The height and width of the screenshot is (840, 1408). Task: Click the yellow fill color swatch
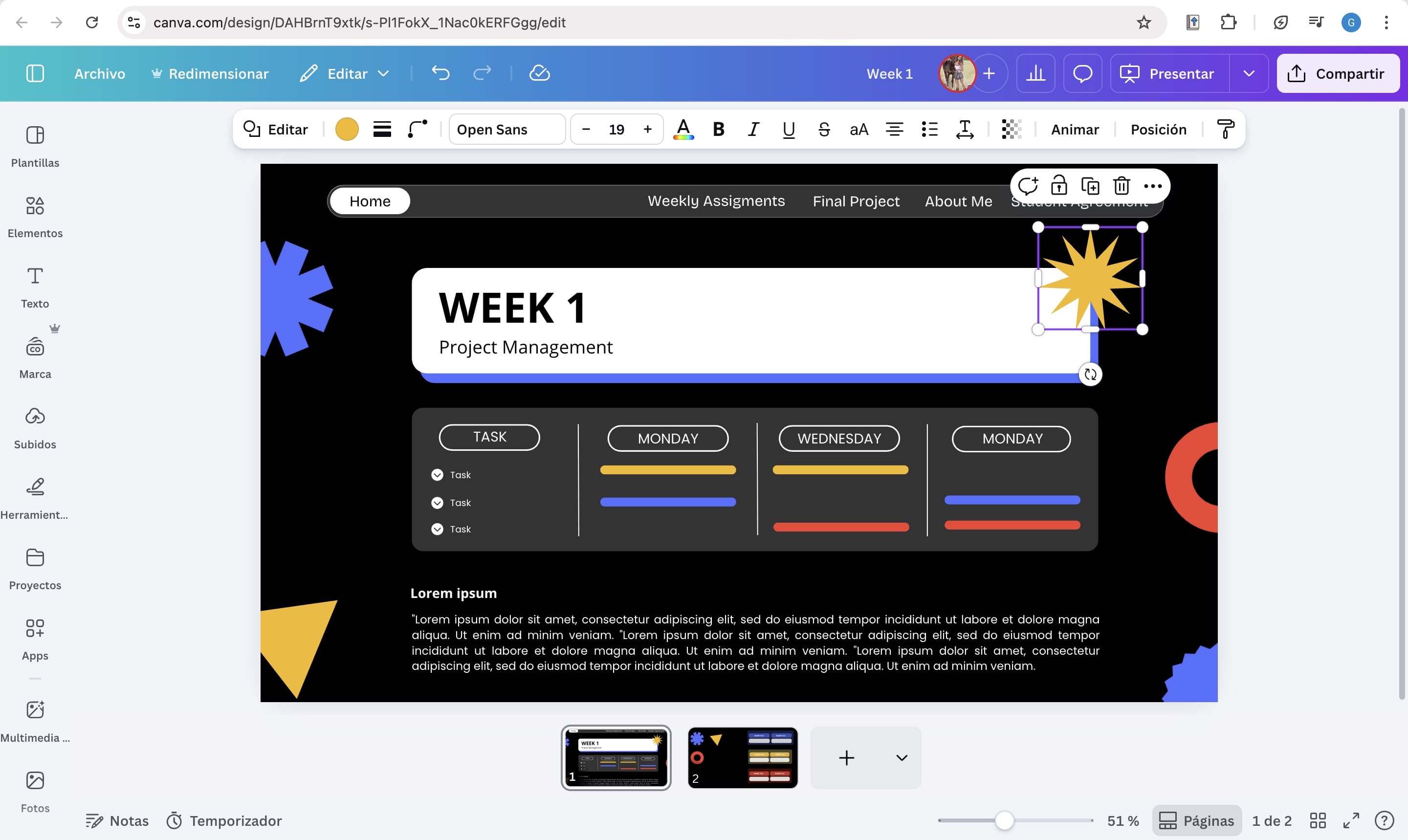346,130
